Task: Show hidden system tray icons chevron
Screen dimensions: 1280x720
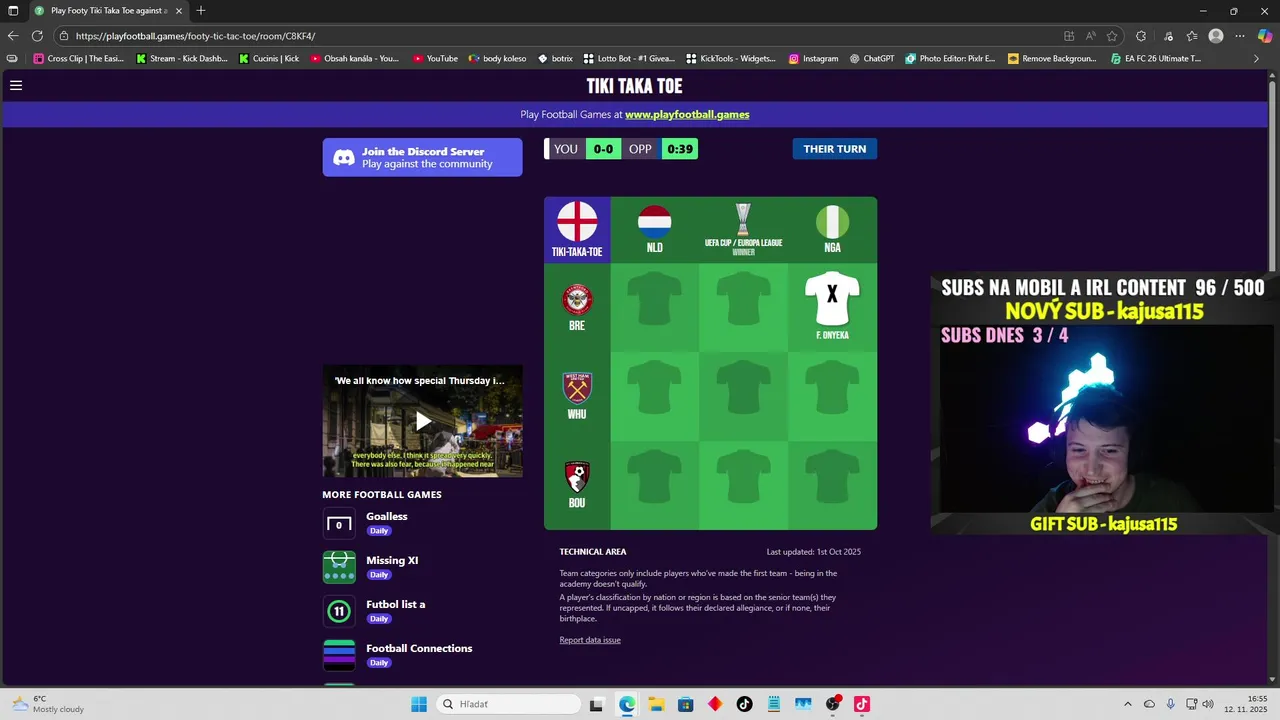Action: coord(1128,704)
